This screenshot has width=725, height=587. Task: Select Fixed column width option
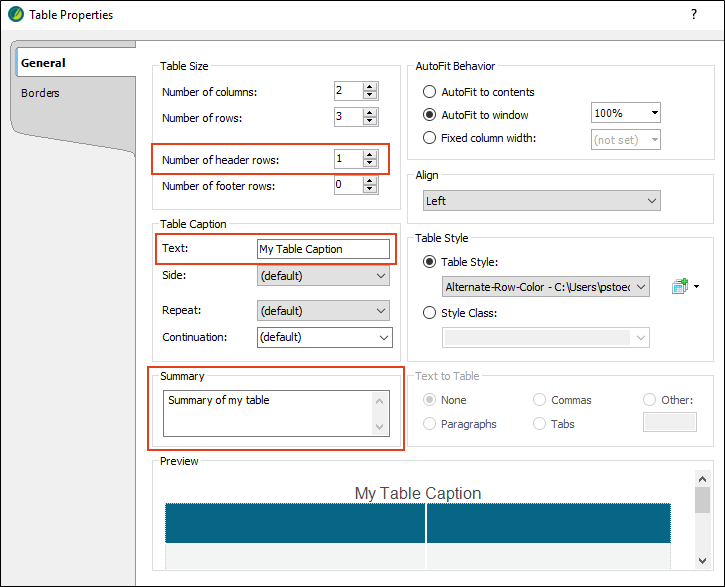pyautogui.click(x=430, y=138)
